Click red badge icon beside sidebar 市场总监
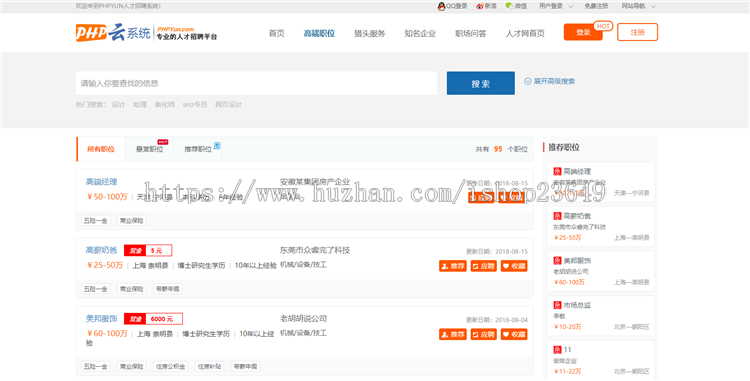The image size is (750, 381). [557, 305]
